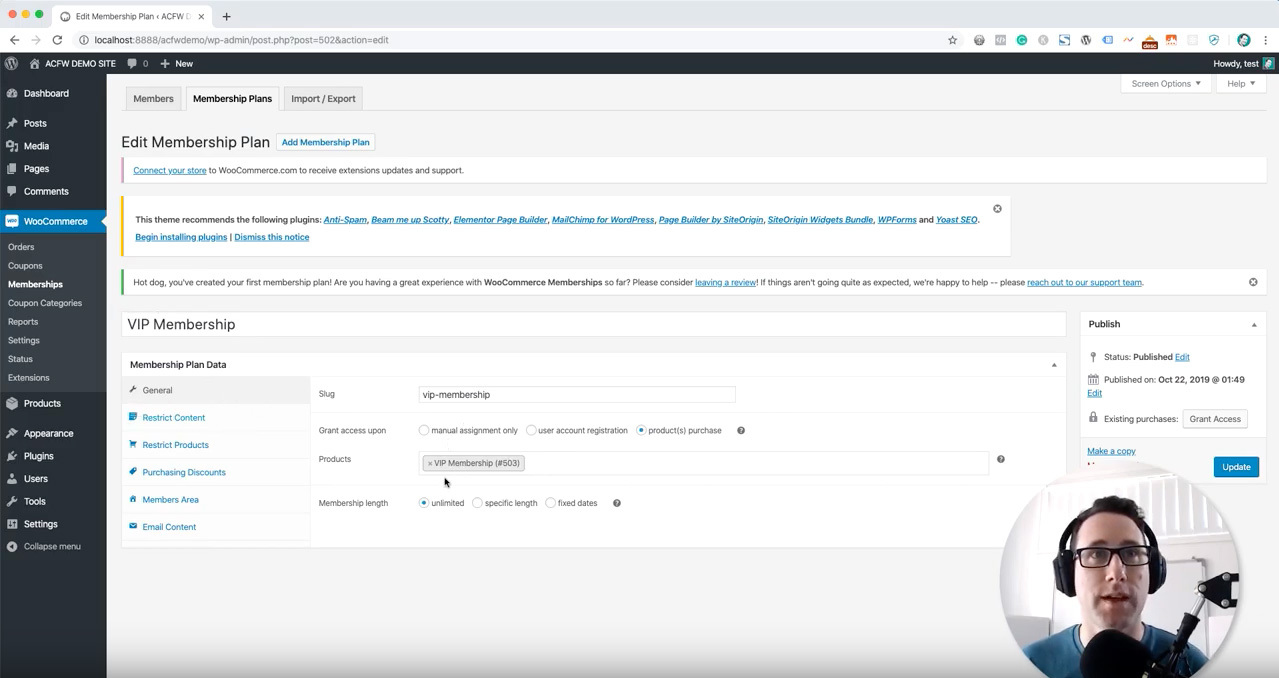The height and width of the screenshot is (678, 1279).
Task: Click help icon next to Membership length
Action: [x=616, y=503]
